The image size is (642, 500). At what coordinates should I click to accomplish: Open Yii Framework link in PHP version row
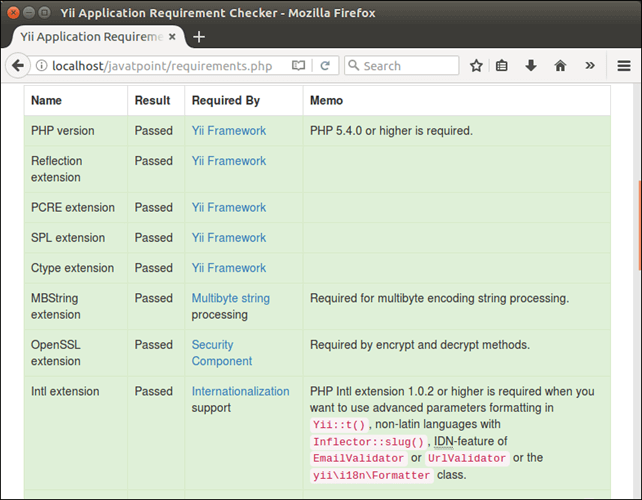coord(229,131)
